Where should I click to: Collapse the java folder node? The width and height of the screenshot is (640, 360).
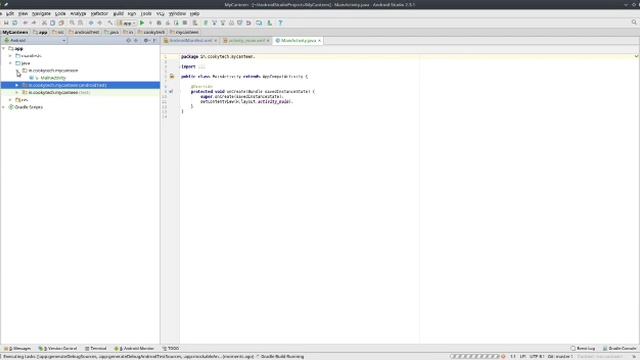[x=11, y=63]
